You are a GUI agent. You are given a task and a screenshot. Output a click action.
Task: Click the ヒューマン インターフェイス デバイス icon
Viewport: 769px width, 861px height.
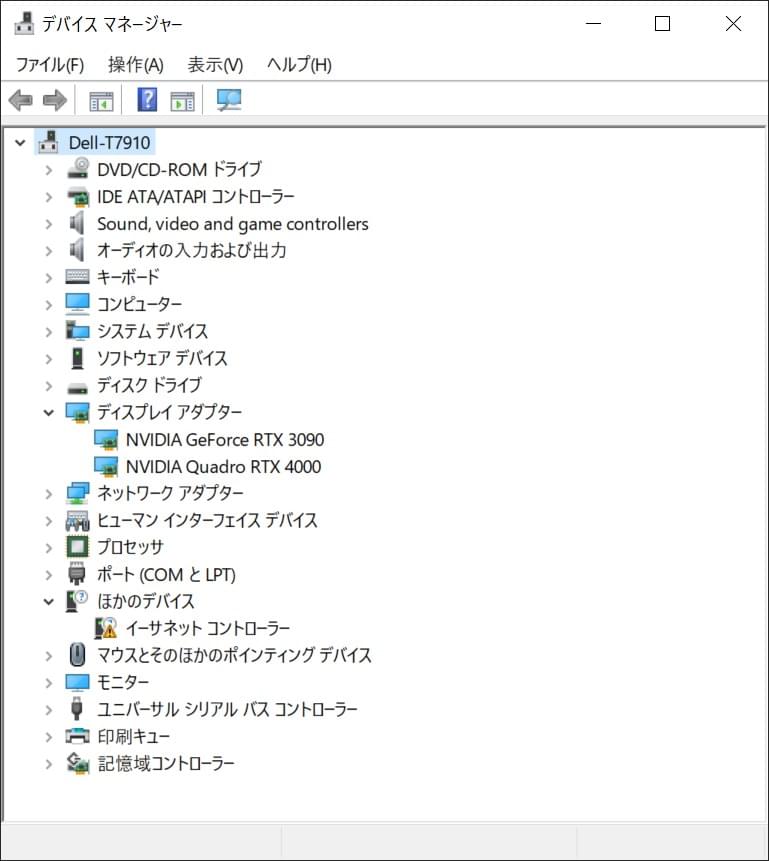point(77,520)
